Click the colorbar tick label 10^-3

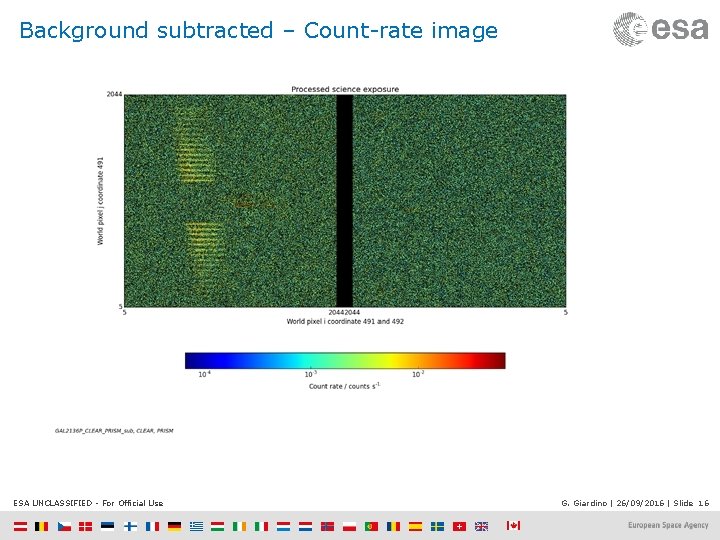coord(311,374)
